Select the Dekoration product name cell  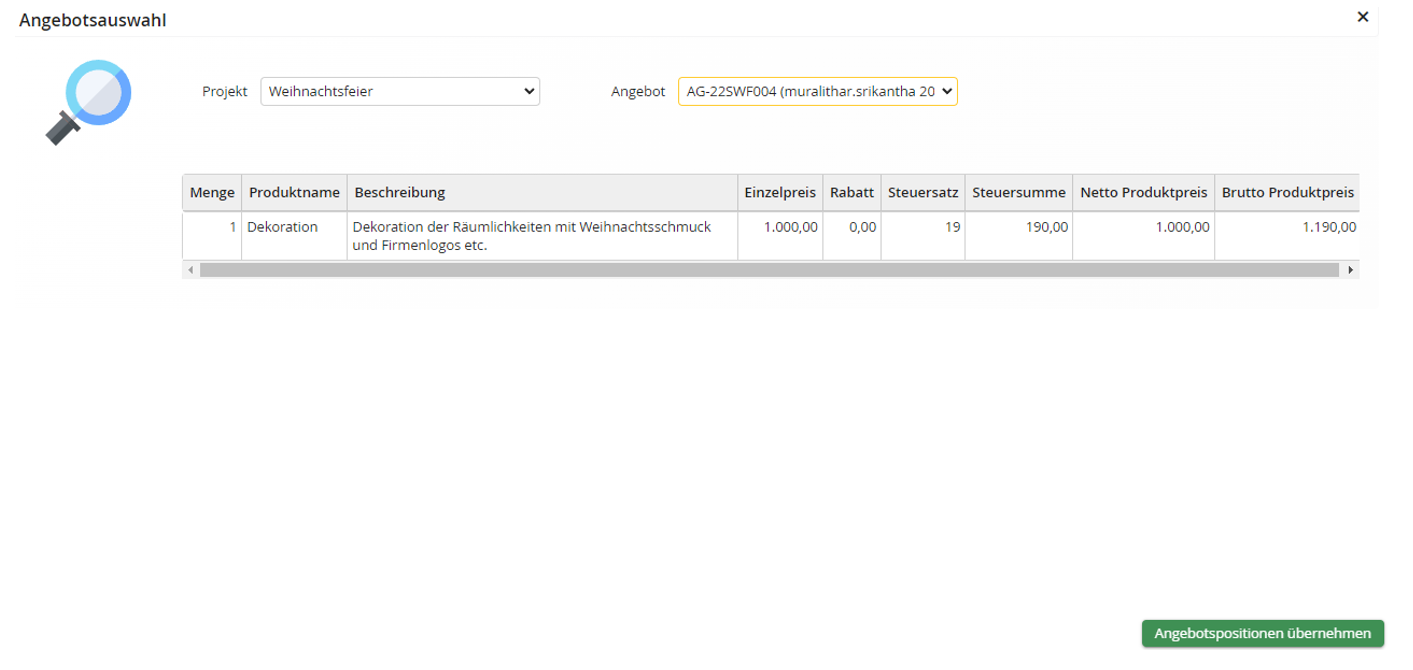pos(283,227)
